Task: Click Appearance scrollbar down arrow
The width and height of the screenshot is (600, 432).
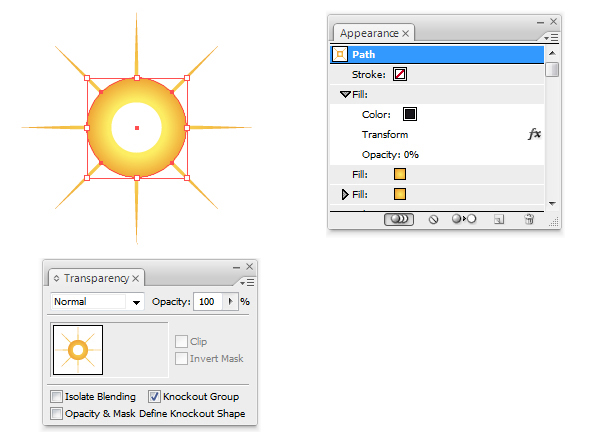Action: pyautogui.click(x=552, y=204)
